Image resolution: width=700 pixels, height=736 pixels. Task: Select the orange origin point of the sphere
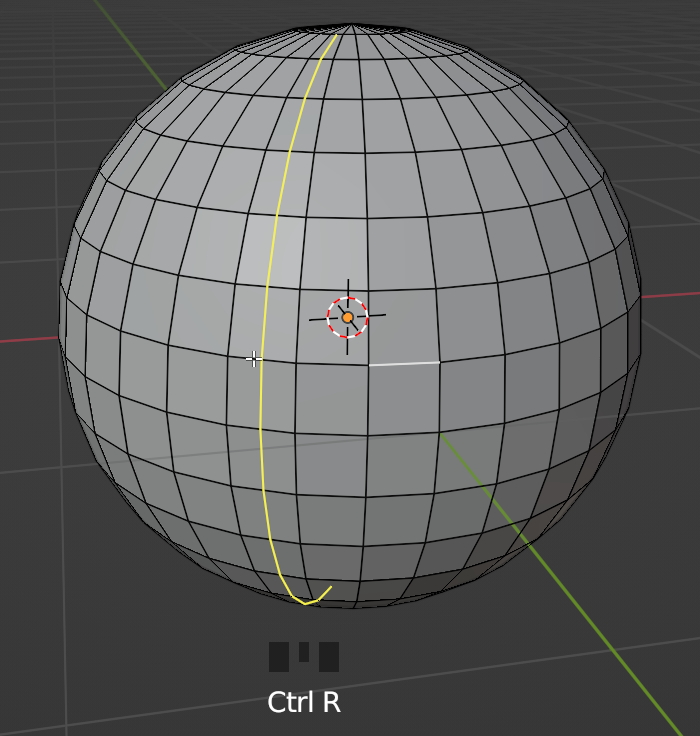(347, 318)
